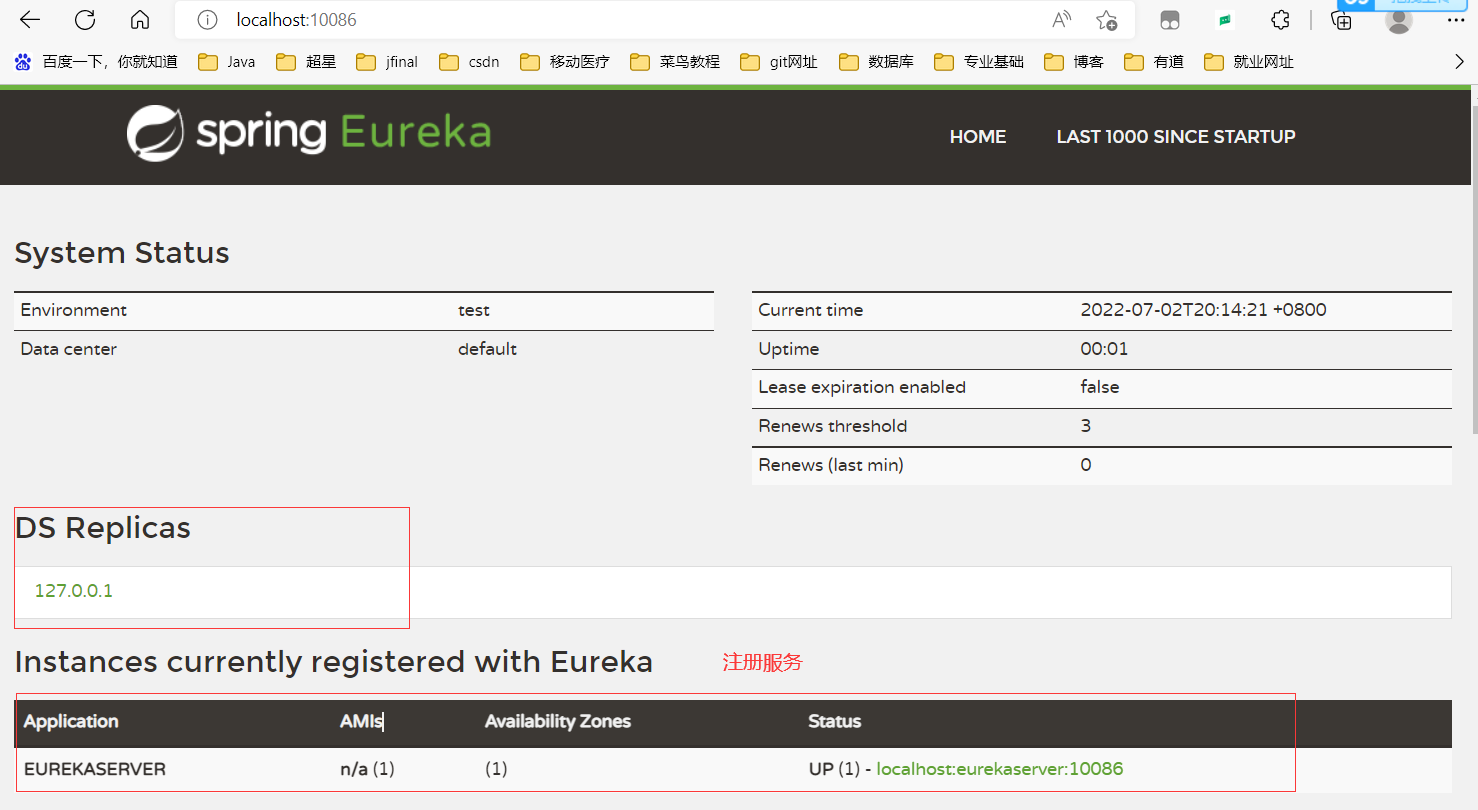Activate the Read aloud icon in address bar
The image size is (1478, 810).
1061,20
